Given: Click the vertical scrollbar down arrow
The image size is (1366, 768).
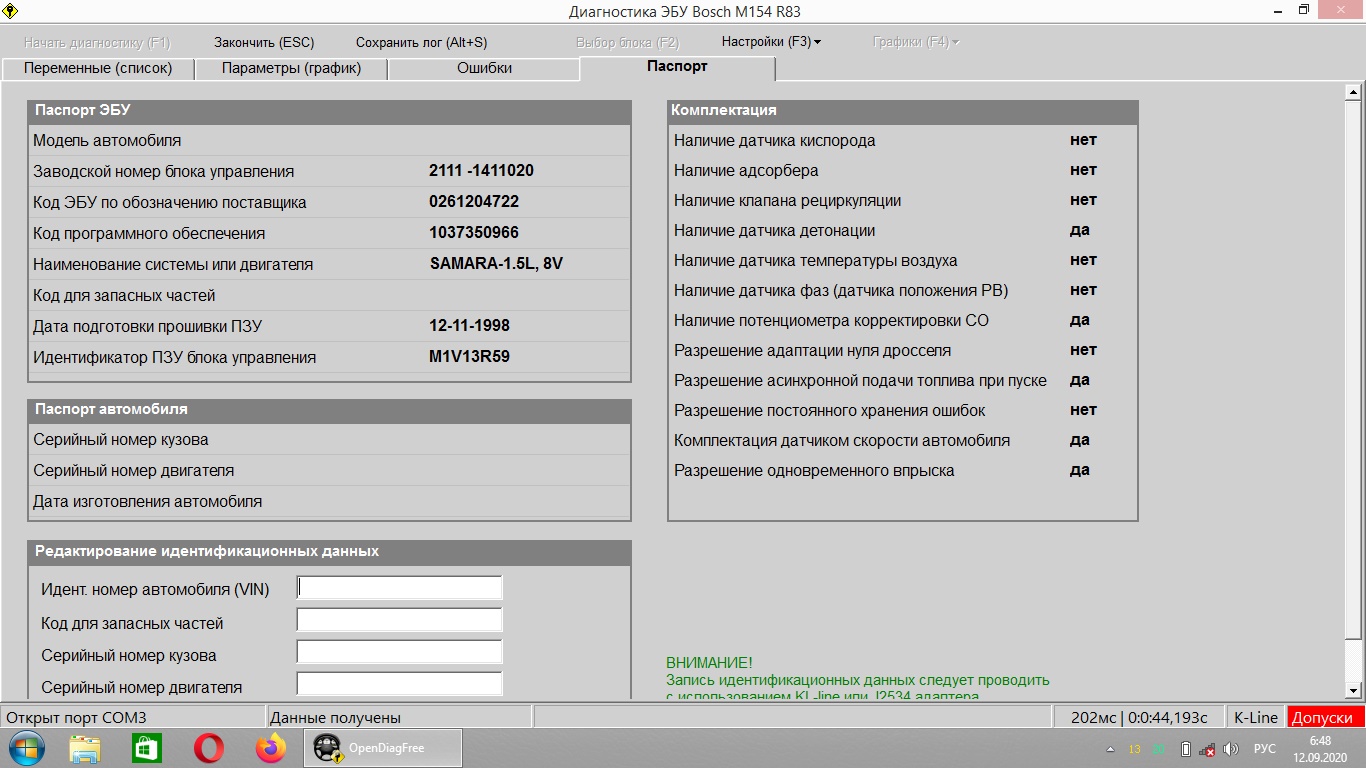Looking at the screenshot, I should 1353,691.
